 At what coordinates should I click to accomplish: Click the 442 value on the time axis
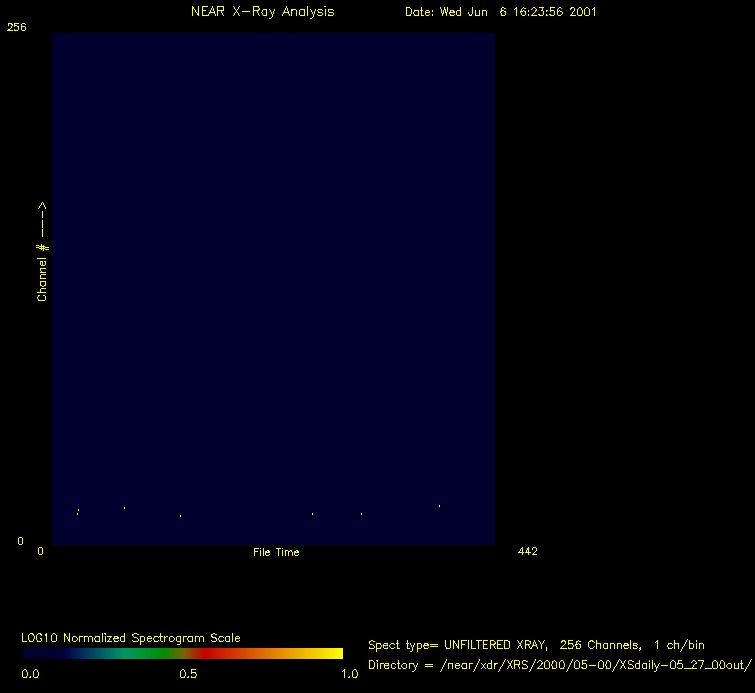tap(528, 551)
